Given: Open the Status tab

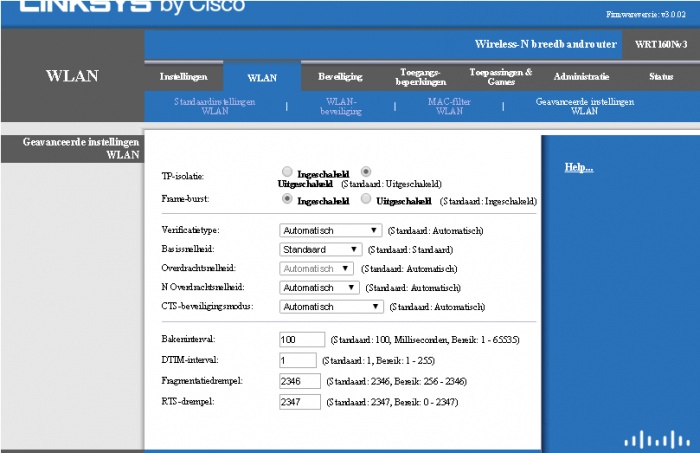Looking at the screenshot, I should 661,77.
